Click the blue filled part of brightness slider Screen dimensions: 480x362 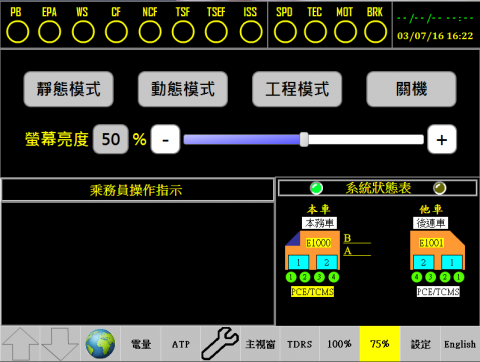click(242, 139)
